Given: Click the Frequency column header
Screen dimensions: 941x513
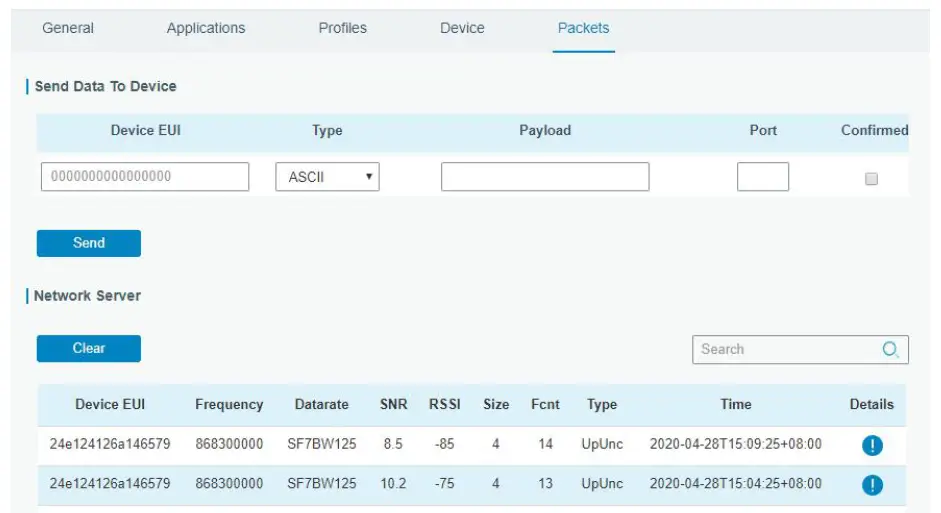Looking at the screenshot, I should click(229, 404).
